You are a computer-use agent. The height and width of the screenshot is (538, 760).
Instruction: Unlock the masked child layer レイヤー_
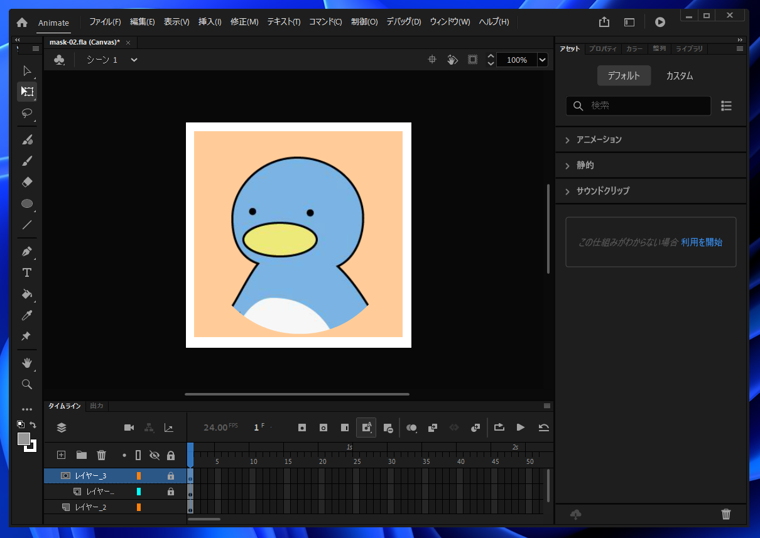coord(171,491)
